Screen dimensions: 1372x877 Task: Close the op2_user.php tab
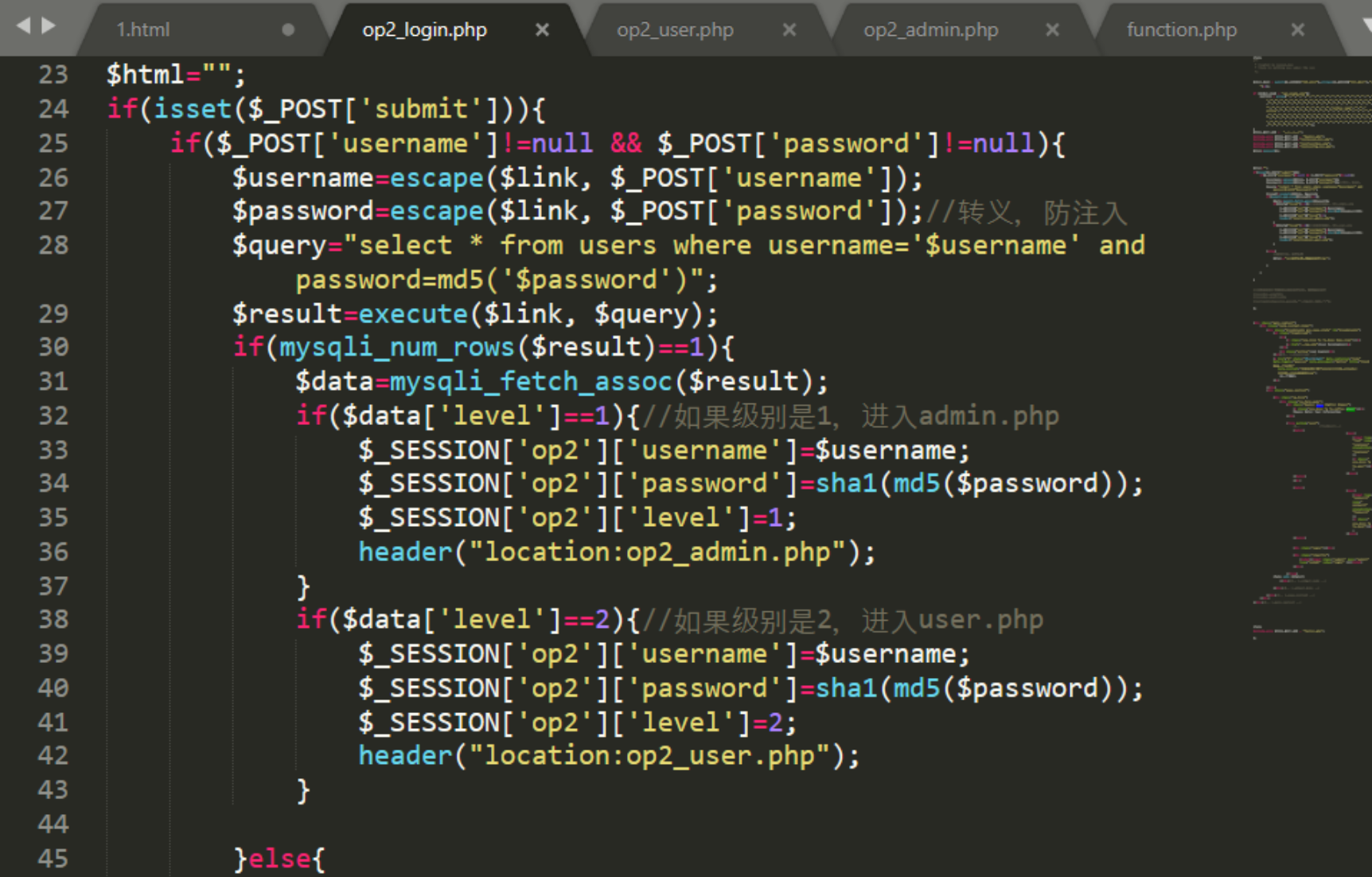click(789, 30)
